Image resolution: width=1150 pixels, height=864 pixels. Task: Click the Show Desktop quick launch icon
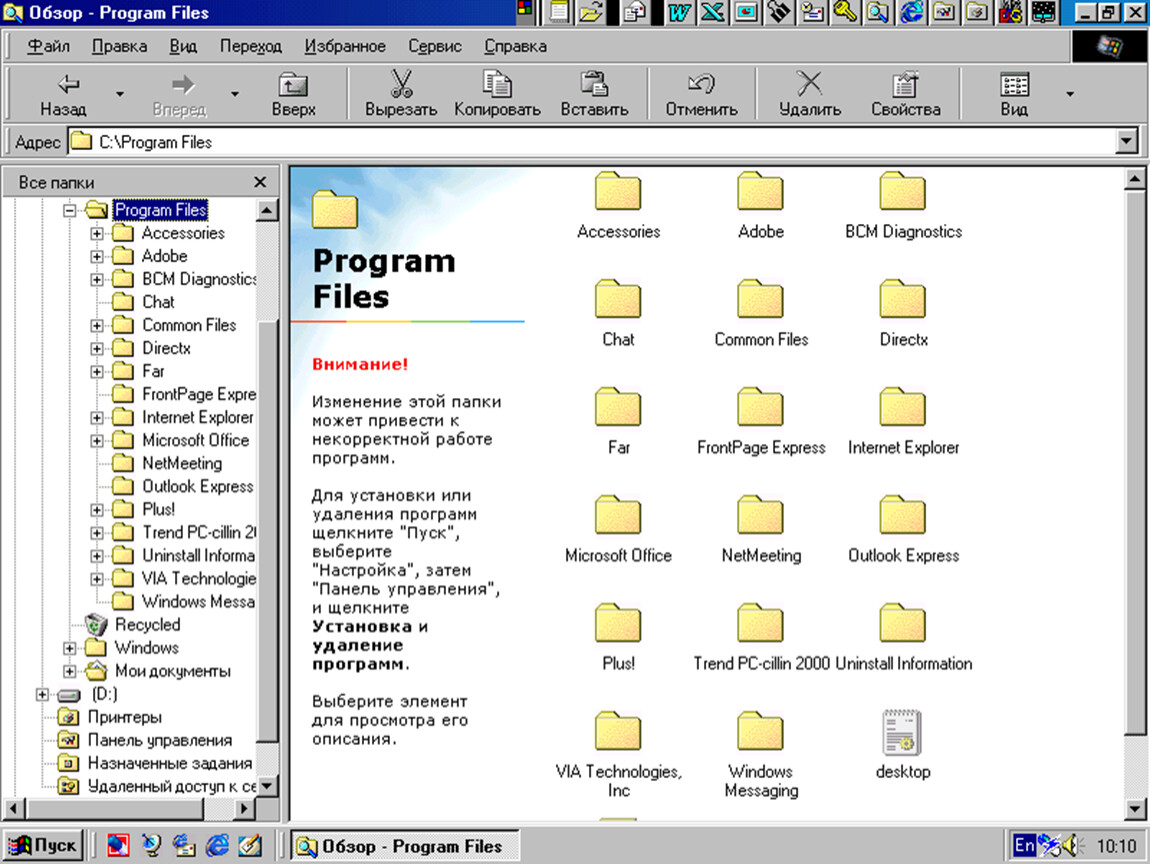point(250,846)
